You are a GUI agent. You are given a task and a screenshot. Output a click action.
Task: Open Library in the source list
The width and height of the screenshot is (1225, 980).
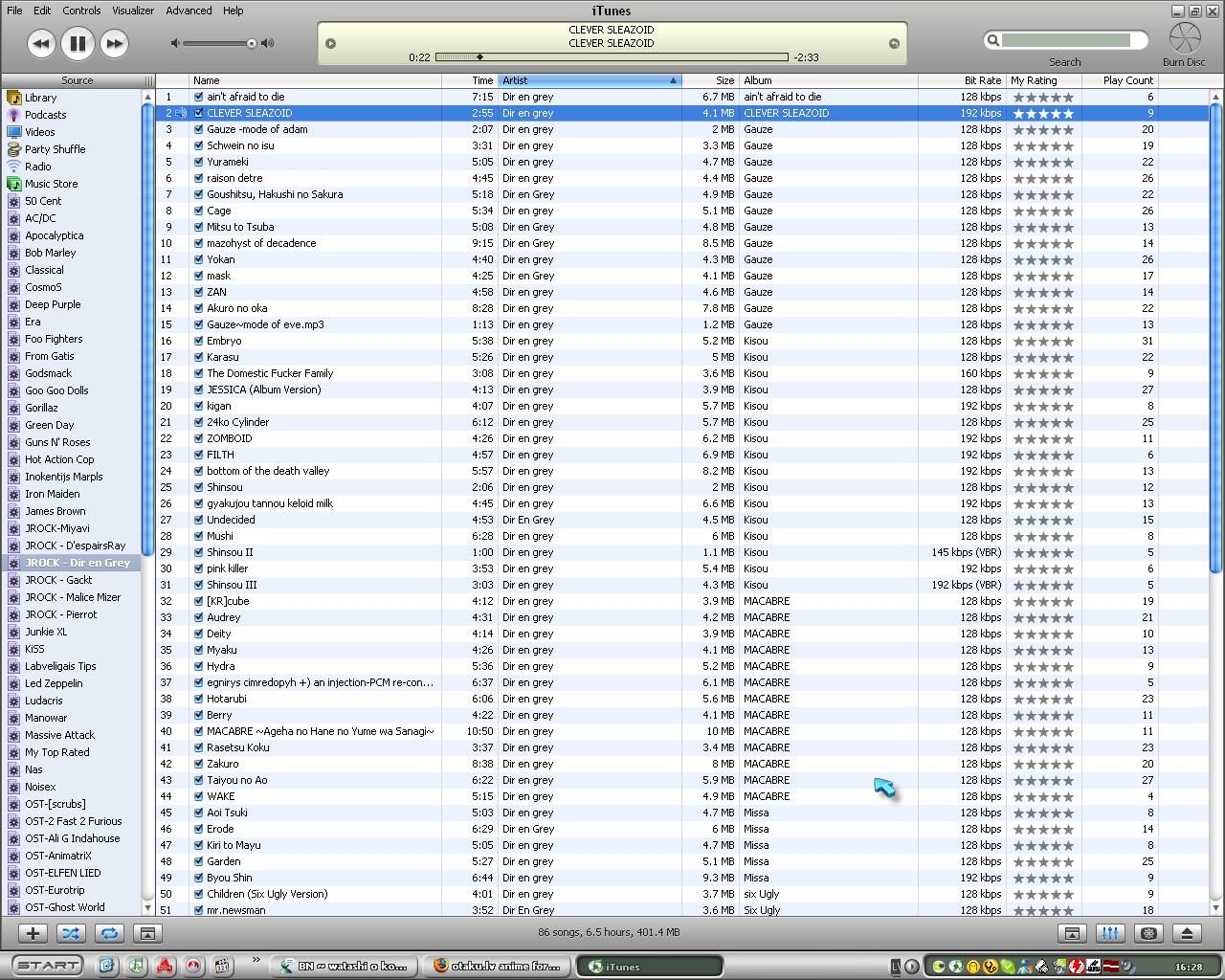point(41,98)
